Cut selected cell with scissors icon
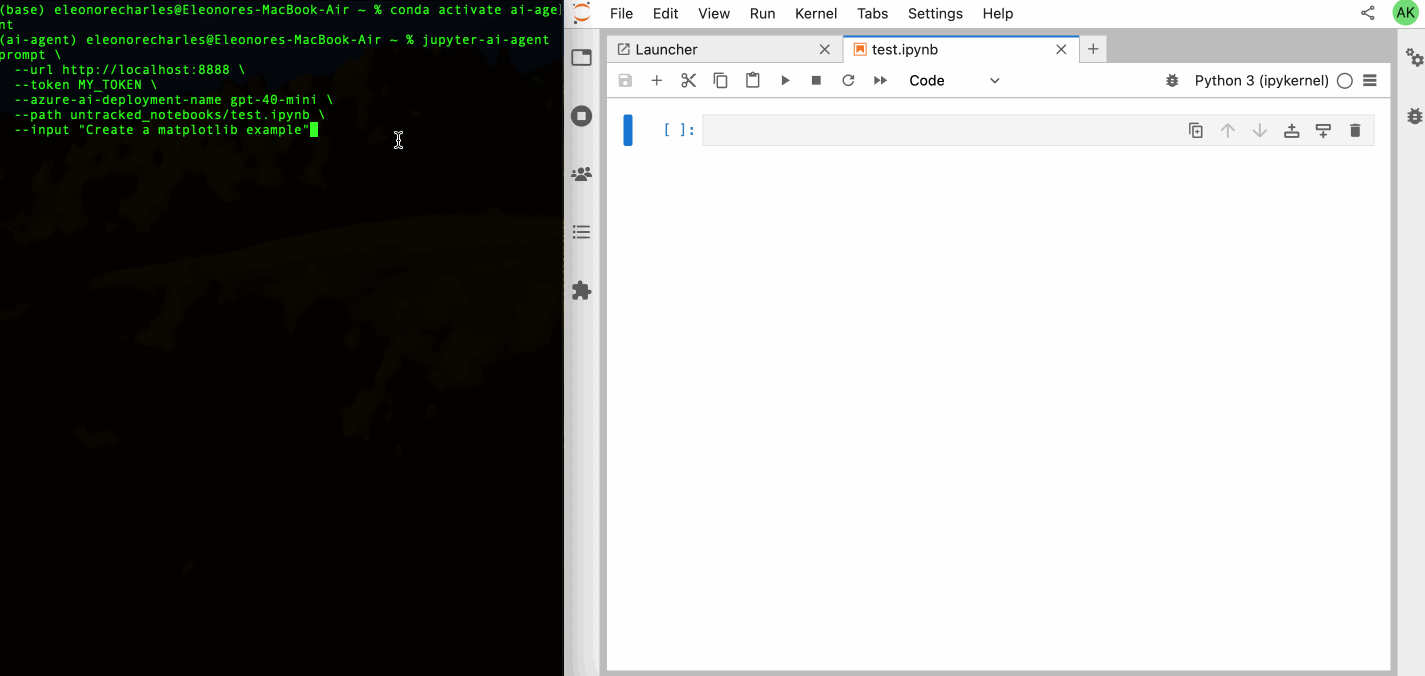The image size is (1425, 676). click(689, 81)
